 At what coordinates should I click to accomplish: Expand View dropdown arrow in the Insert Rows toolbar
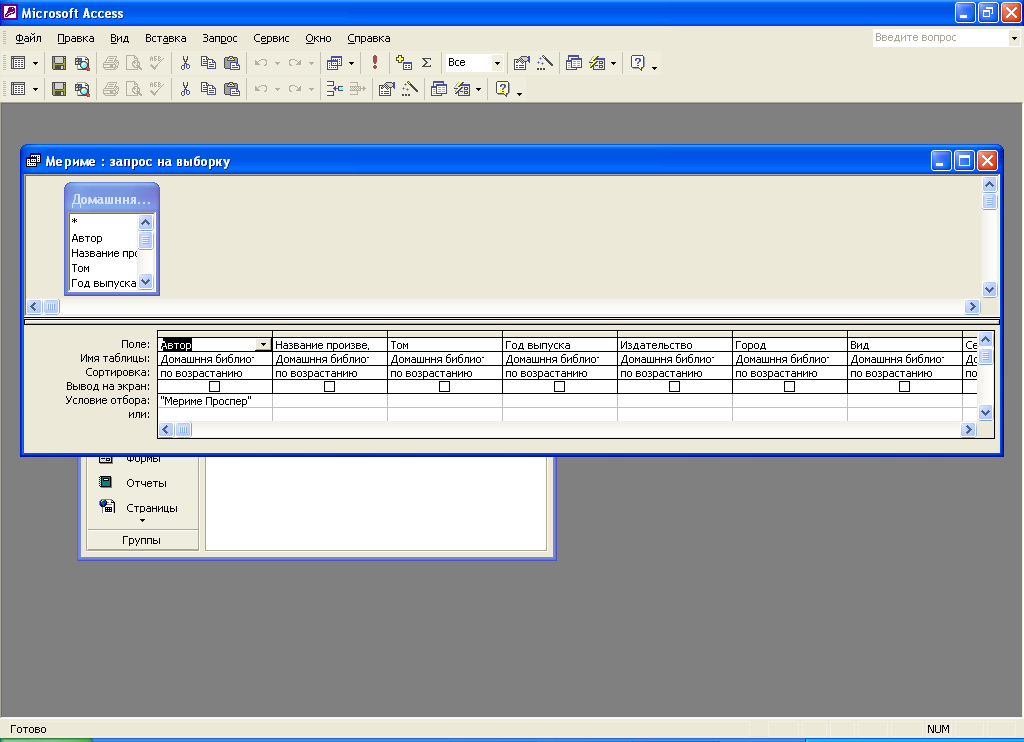click(35, 89)
